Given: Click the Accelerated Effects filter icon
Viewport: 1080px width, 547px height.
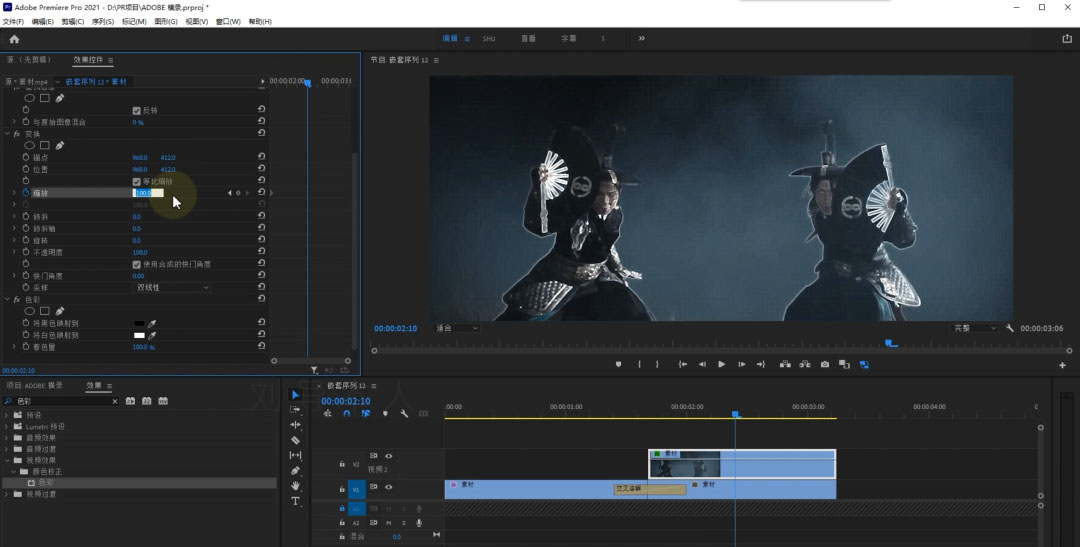Looking at the screenshot, I should (x=130, y=401).
